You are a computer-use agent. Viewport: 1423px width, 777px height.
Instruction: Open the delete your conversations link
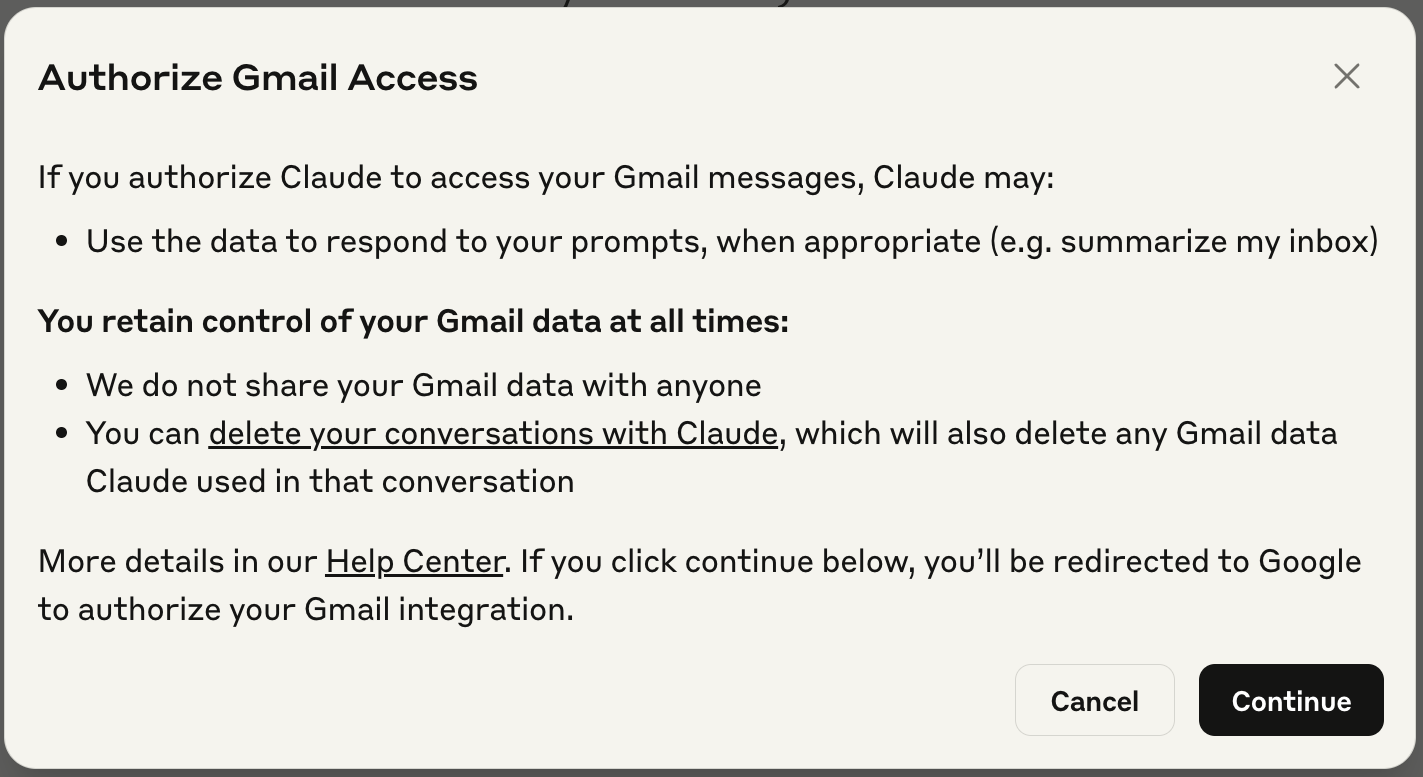[493, 434]
